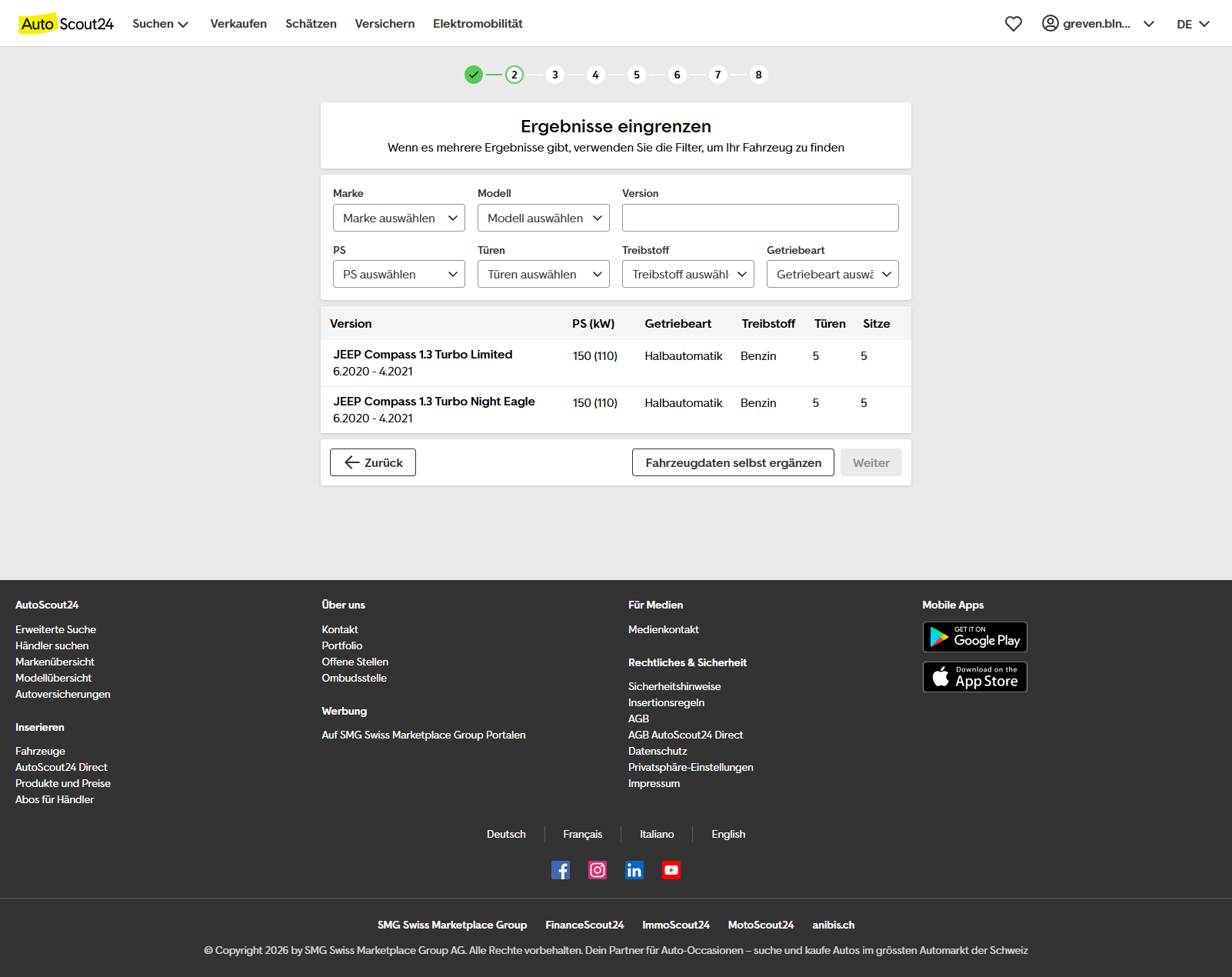Open the DE language selector
The width and height of the screenshot is (1232, 977).
[x=1193, y=24]
